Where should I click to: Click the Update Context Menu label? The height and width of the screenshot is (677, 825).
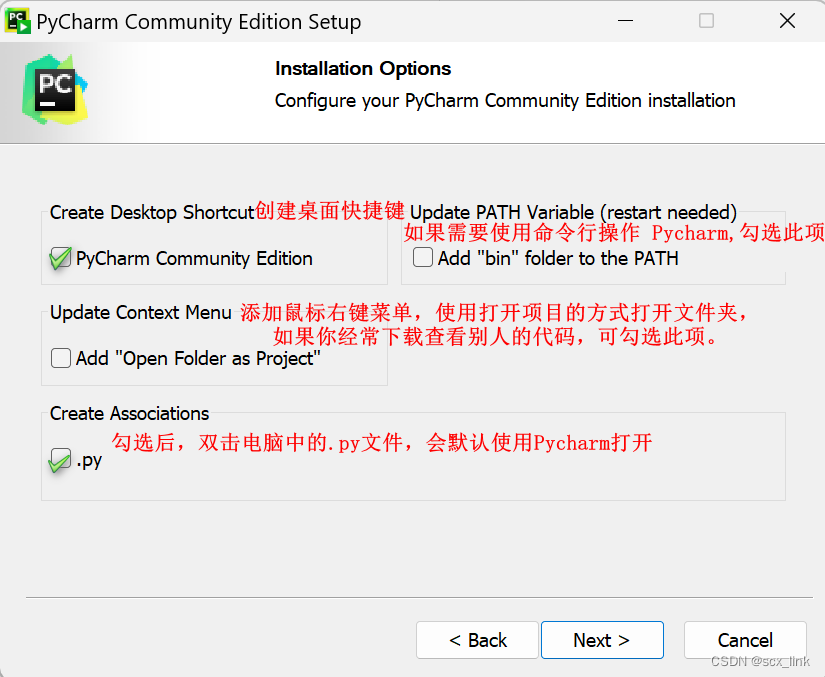[140, 312]
